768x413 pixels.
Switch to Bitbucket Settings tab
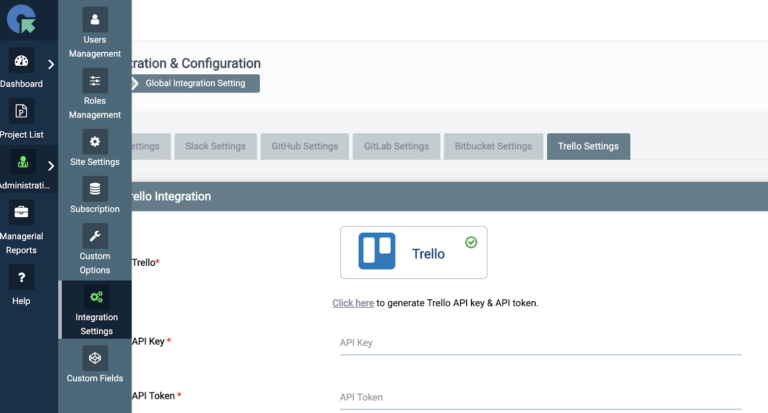point(493,146)
